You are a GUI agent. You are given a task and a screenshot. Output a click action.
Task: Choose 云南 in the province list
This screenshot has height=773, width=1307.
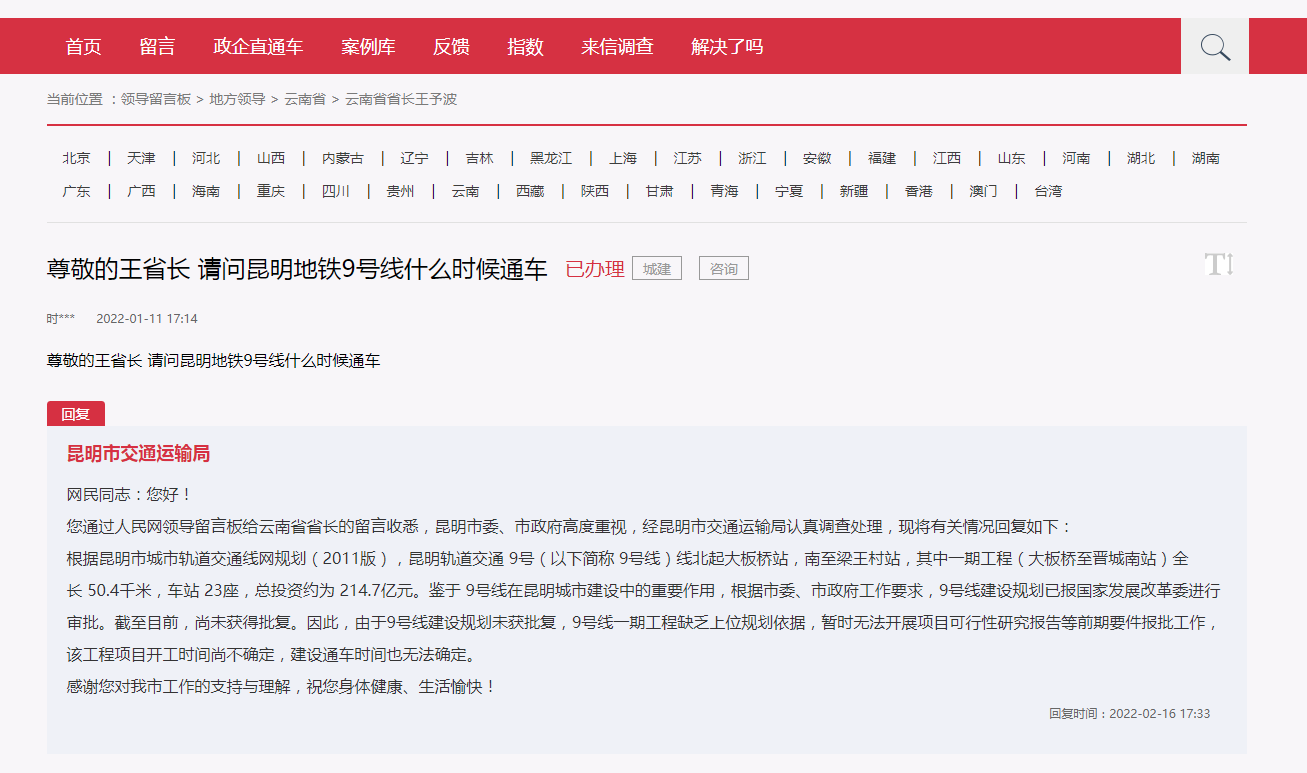pyautogui.click(x=465, y=191)
